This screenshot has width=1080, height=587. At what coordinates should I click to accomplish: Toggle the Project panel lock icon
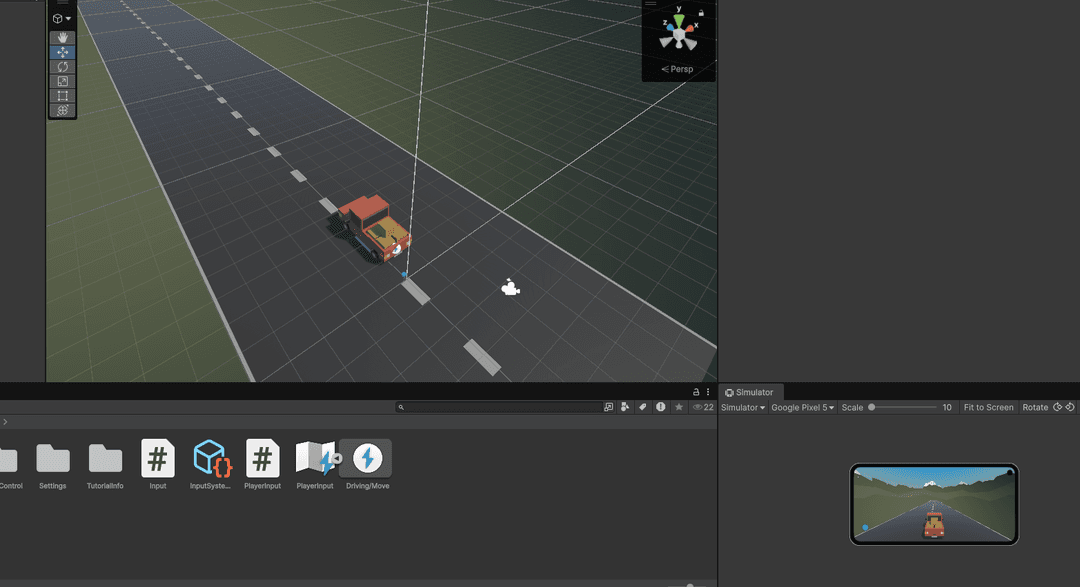click(696, 392)
